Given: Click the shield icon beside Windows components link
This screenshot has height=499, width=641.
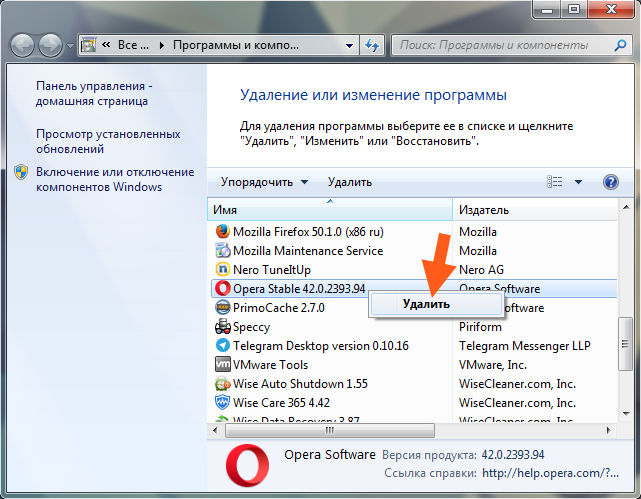Looking at the screenshot, I should pyautogui.click(x=21, y=172).
